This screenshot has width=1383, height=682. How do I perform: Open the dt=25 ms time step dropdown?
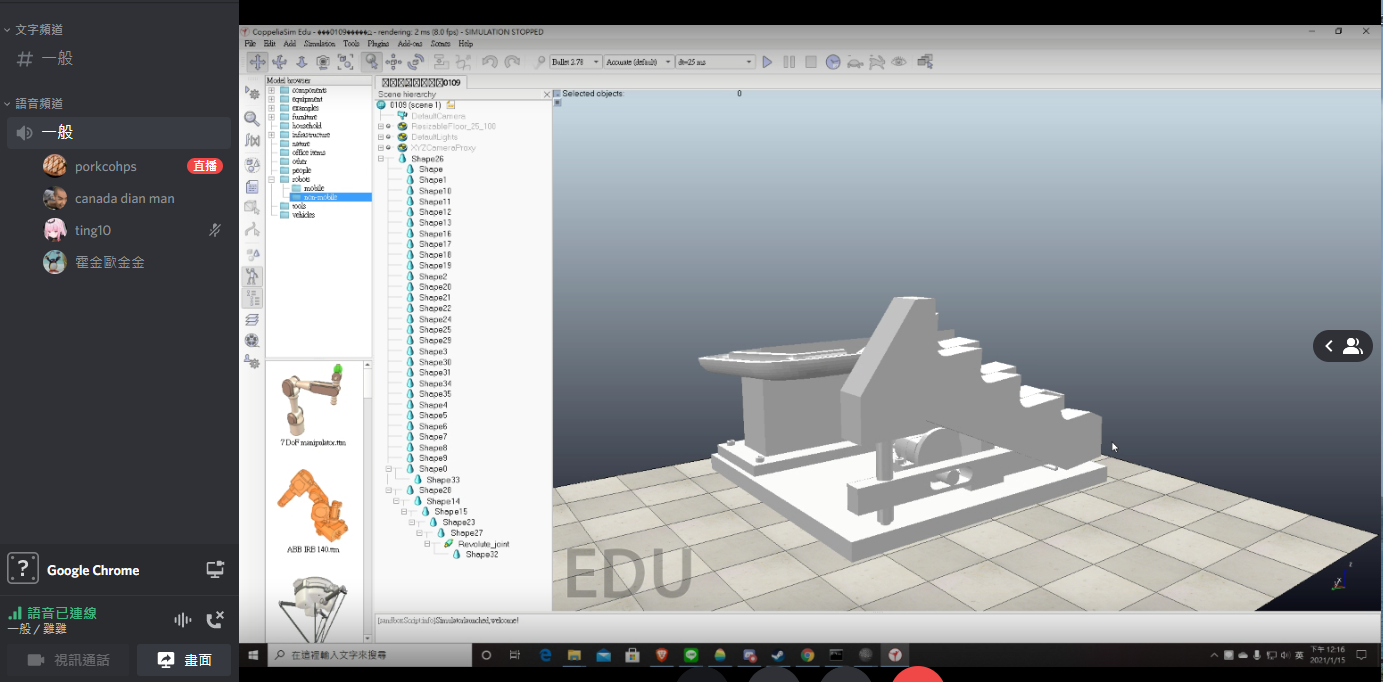point(715,62)
